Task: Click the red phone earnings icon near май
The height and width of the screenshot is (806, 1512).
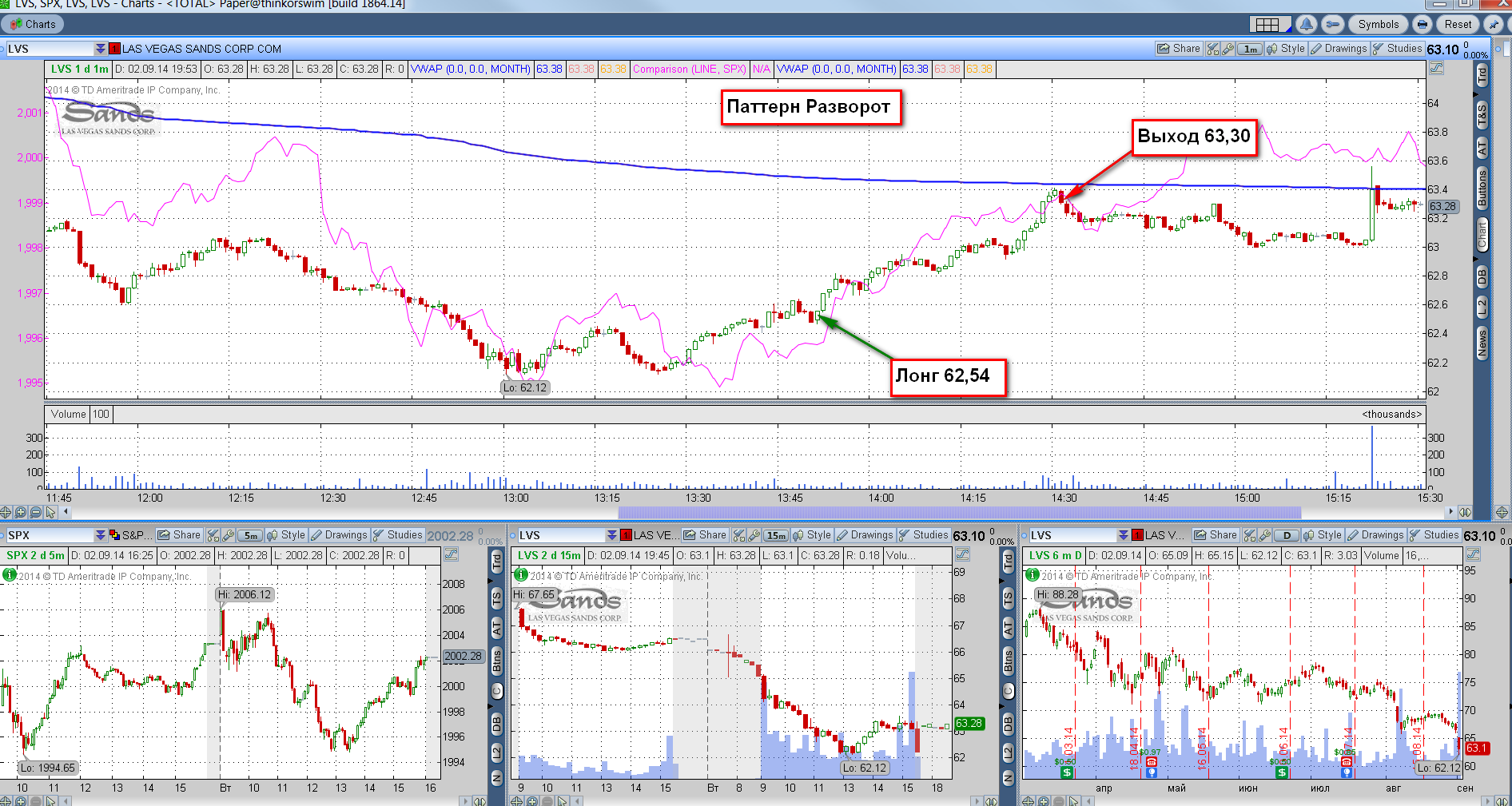Action: click(1152, 762)
